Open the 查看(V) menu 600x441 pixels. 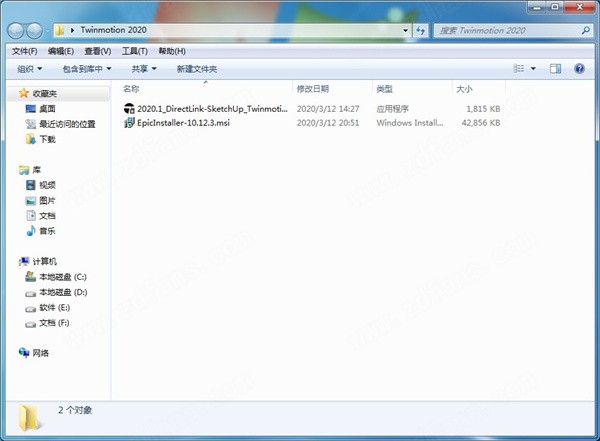pos(98,51)
